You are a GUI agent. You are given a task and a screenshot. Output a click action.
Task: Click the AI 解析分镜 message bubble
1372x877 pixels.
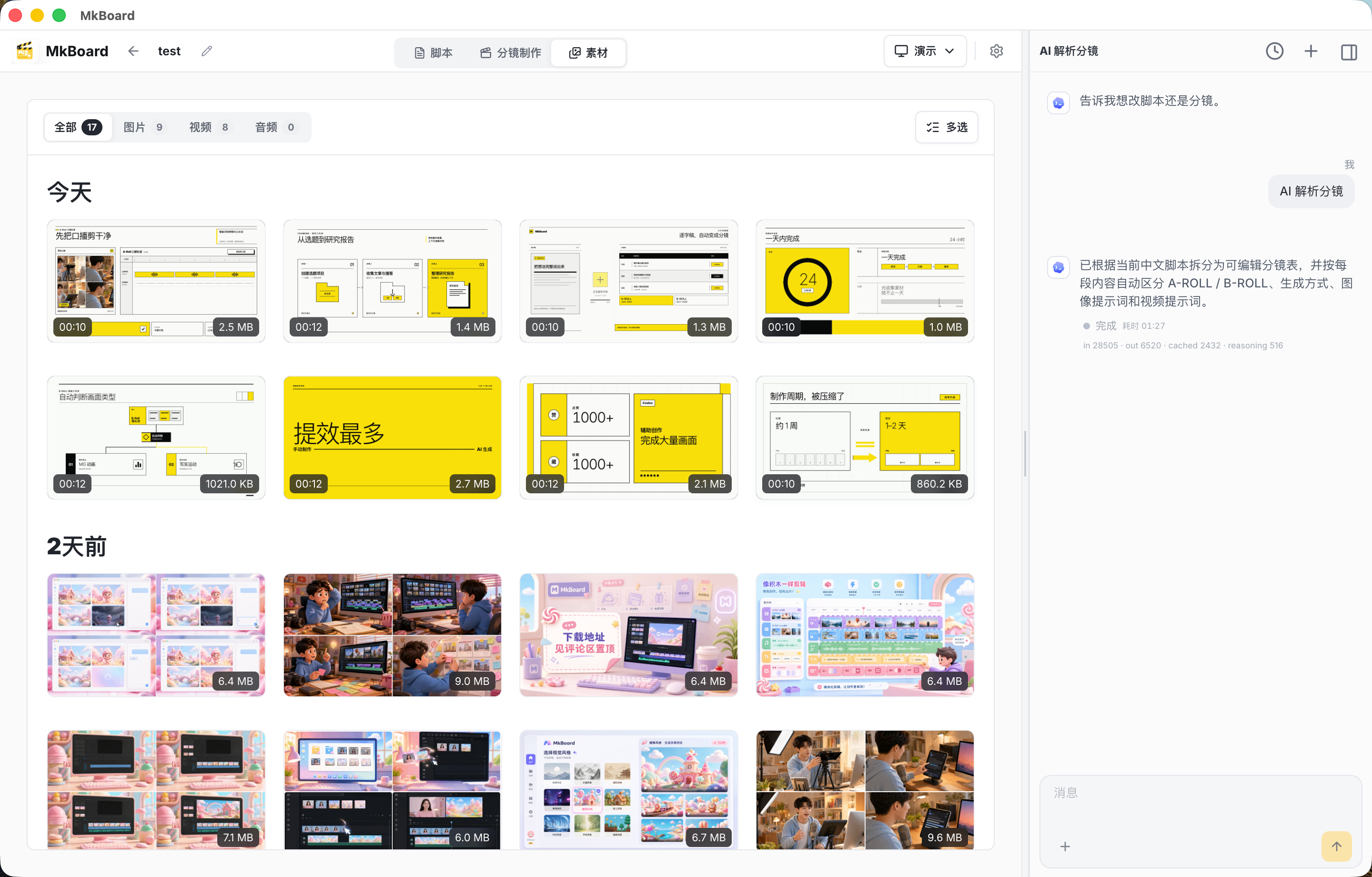click(x=1311, y=192)
